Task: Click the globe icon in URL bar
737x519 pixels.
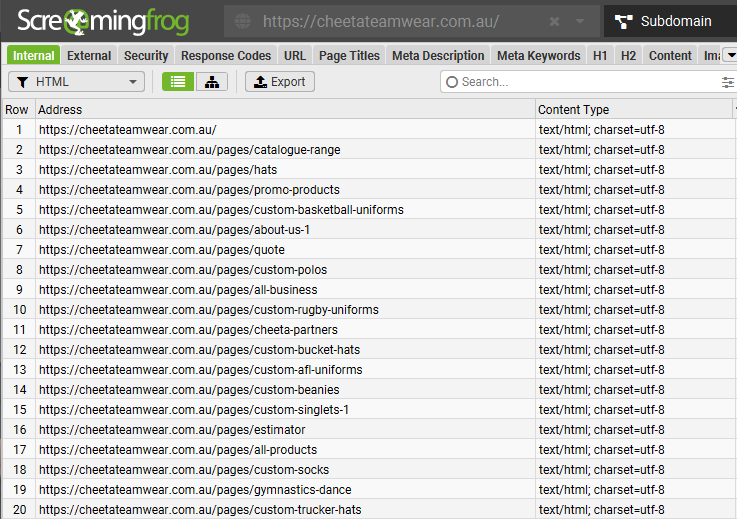Action: click(243, 21)
